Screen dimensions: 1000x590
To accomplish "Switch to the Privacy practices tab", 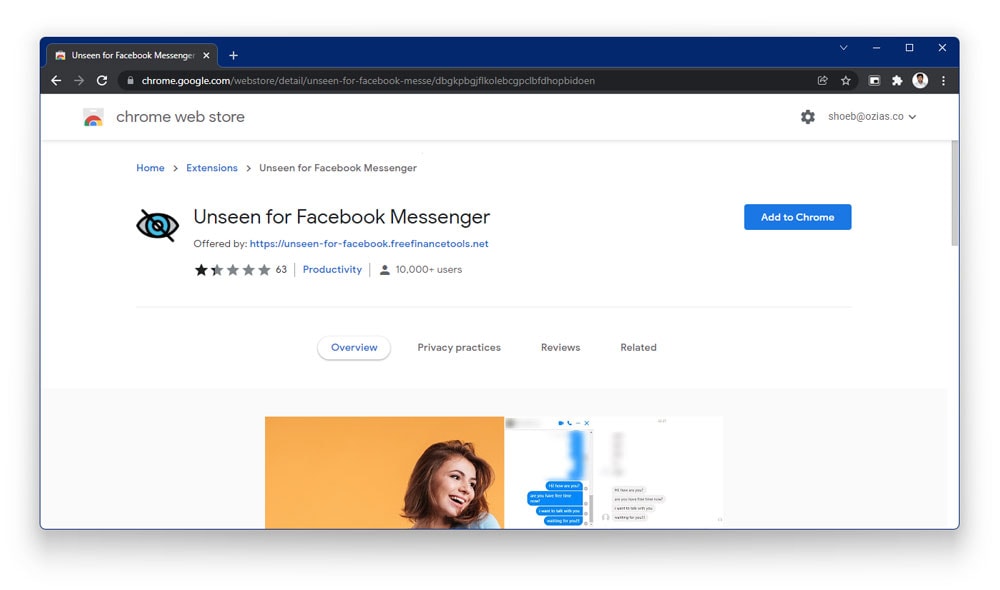I will pyautogui.click(x=459, y=348).
